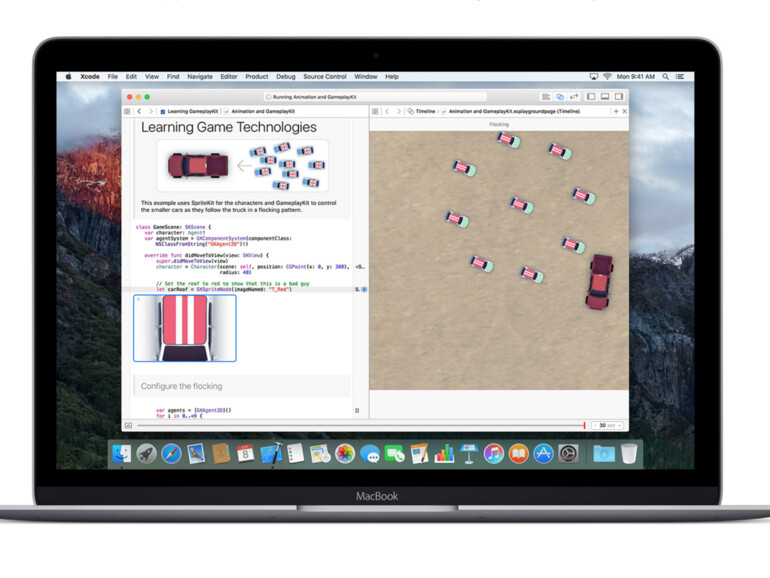Open Spotlight search magnifier
770x578 pixels.
pyautogui.click(x=665, y=77)
